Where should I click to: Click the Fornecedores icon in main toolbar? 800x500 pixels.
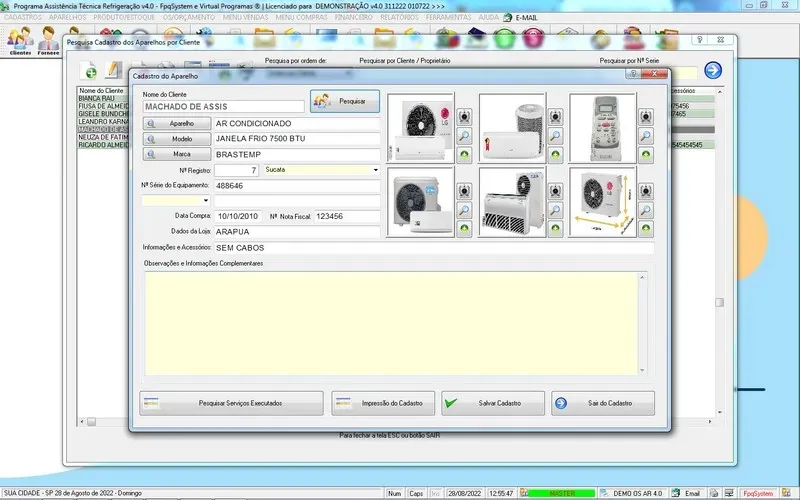coord(48,41)
